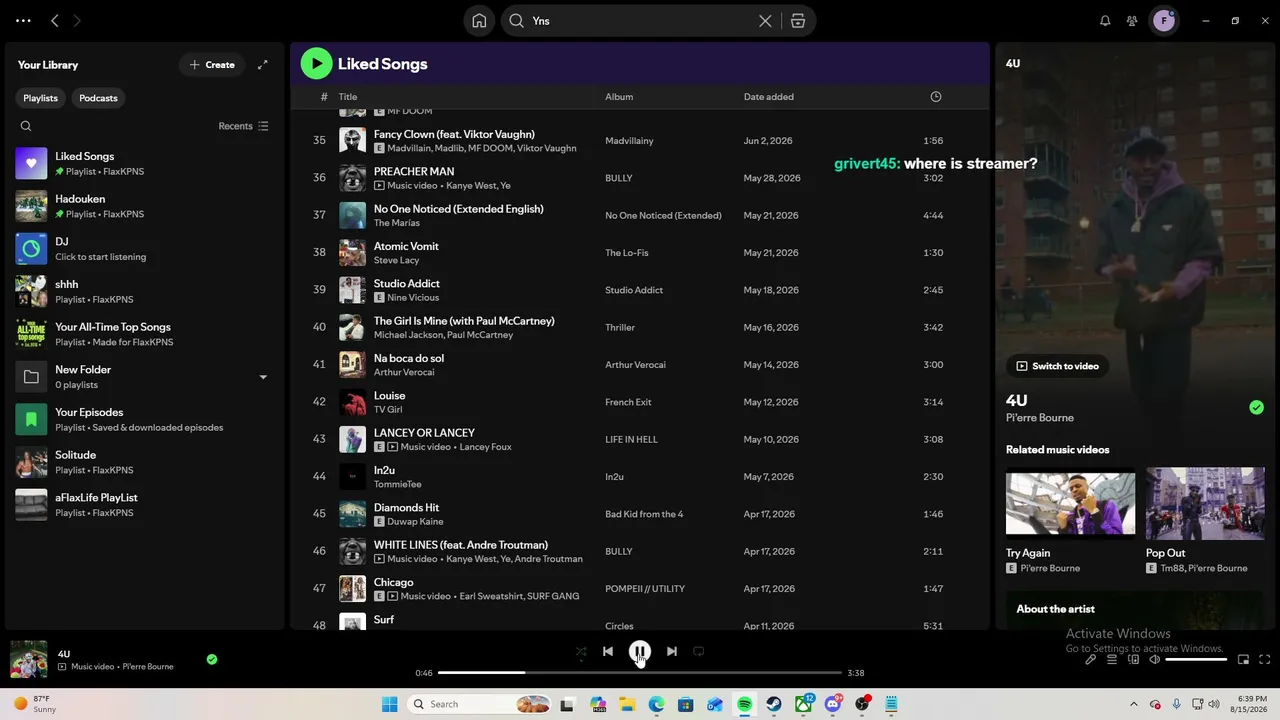This screenshot has width=1280, height=720.
Task: Toggle shuffle playback
Action: click(x=581, y=651)
